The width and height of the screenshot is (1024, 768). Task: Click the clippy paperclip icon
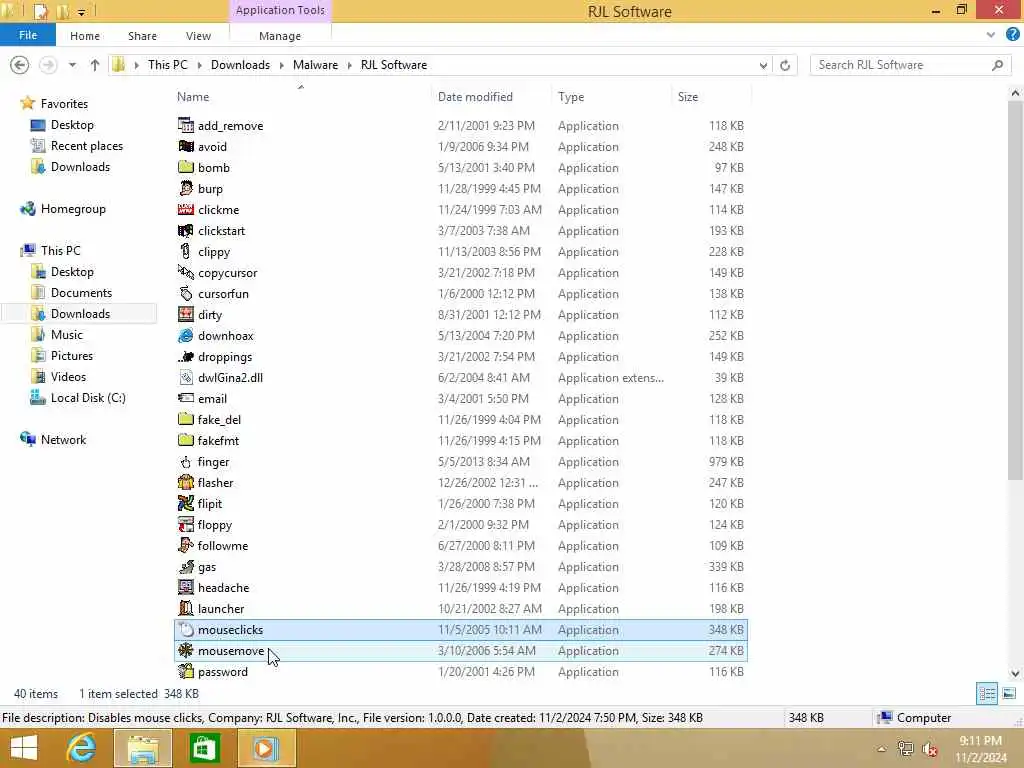[185, 251]
